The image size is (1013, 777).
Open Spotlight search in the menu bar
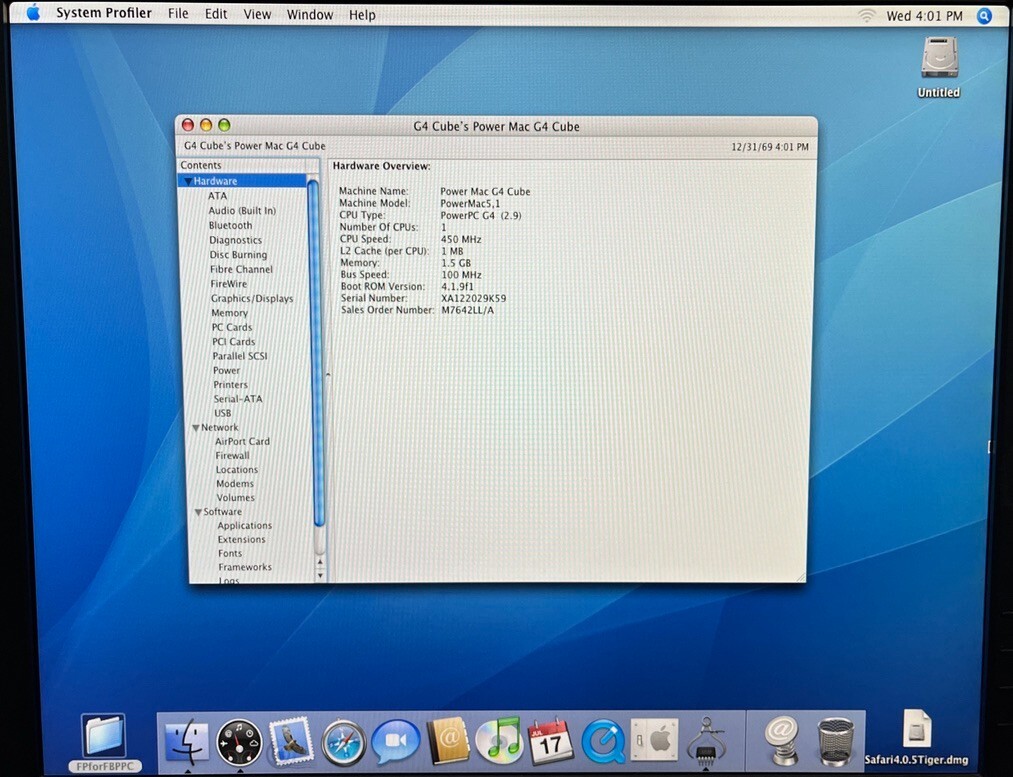[984, 16]
